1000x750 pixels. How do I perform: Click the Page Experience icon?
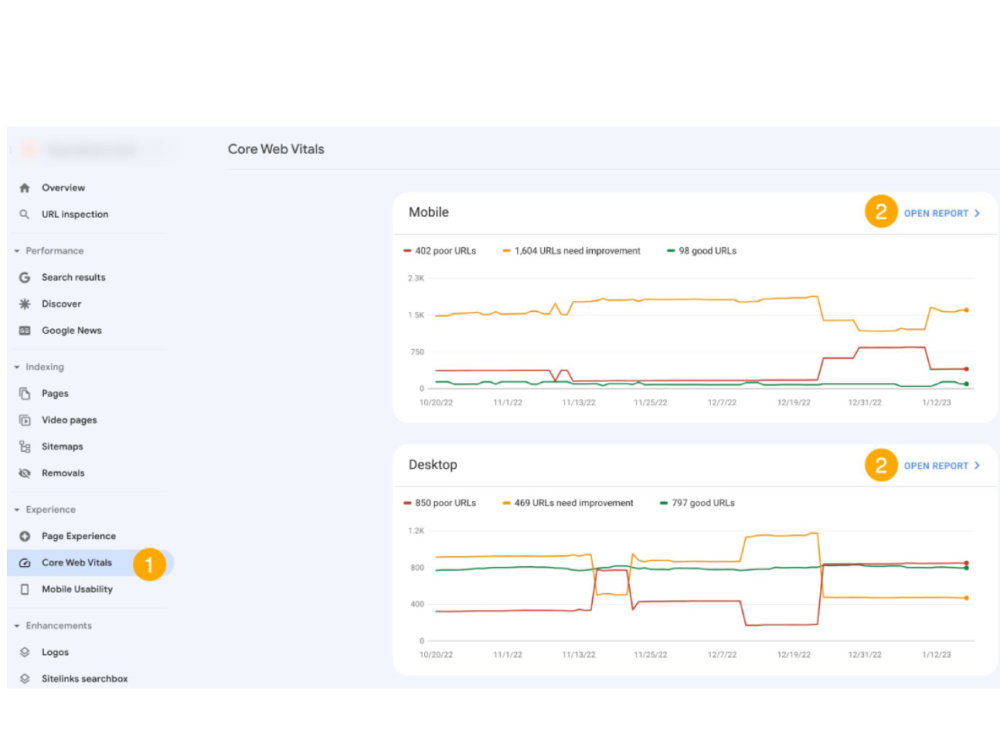(x=24, y=536)
